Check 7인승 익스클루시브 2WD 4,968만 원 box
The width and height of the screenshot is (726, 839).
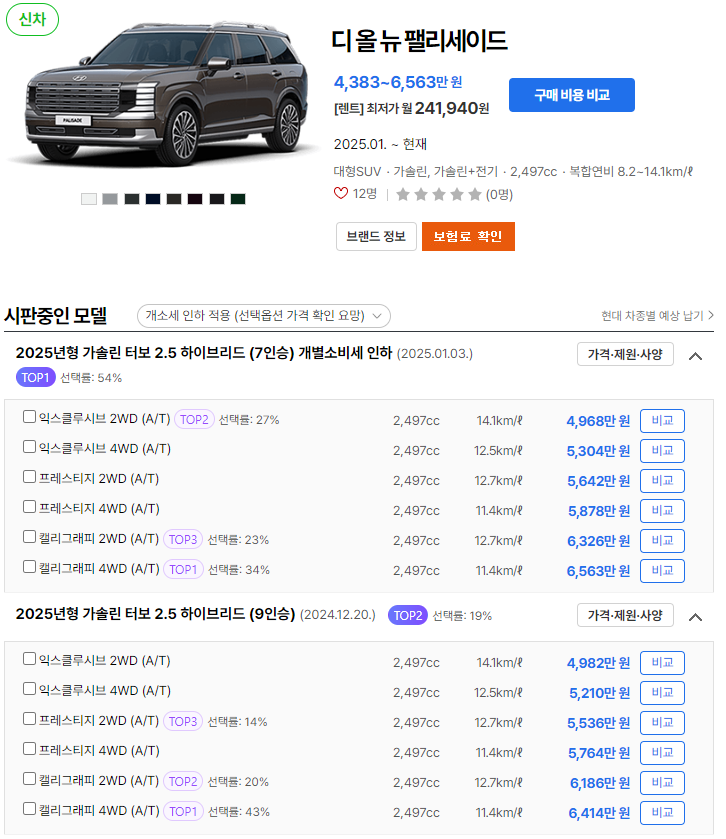coord(29,417)
